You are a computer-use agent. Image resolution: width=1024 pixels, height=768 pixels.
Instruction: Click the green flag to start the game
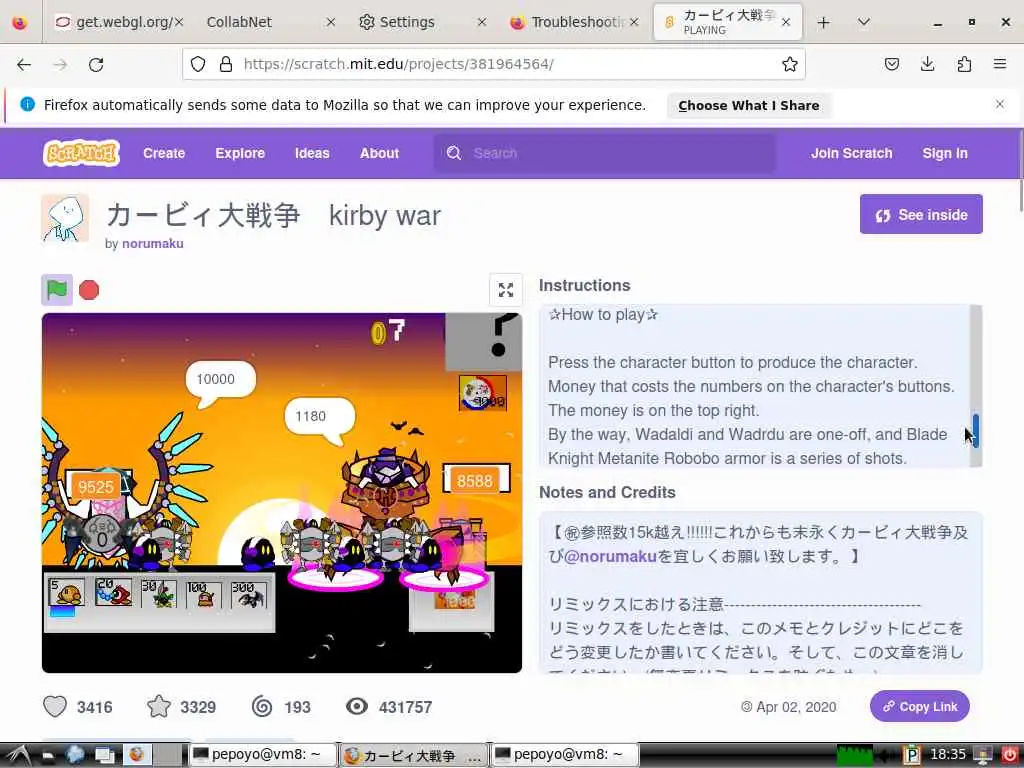tap(57, 289)
